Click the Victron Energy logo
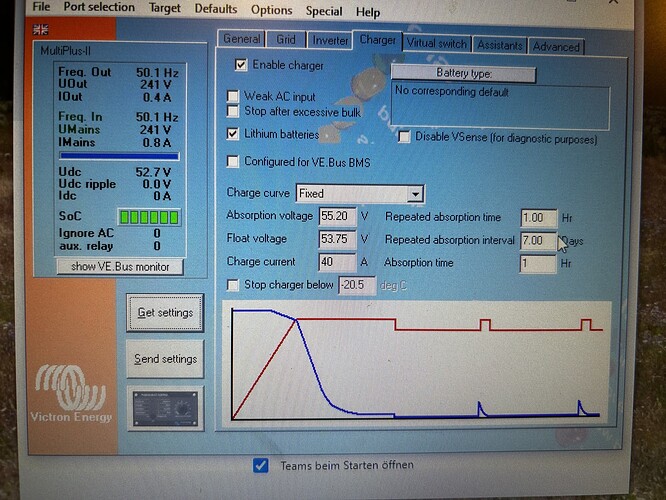This screenshot has width=666, height=500. 71,394
